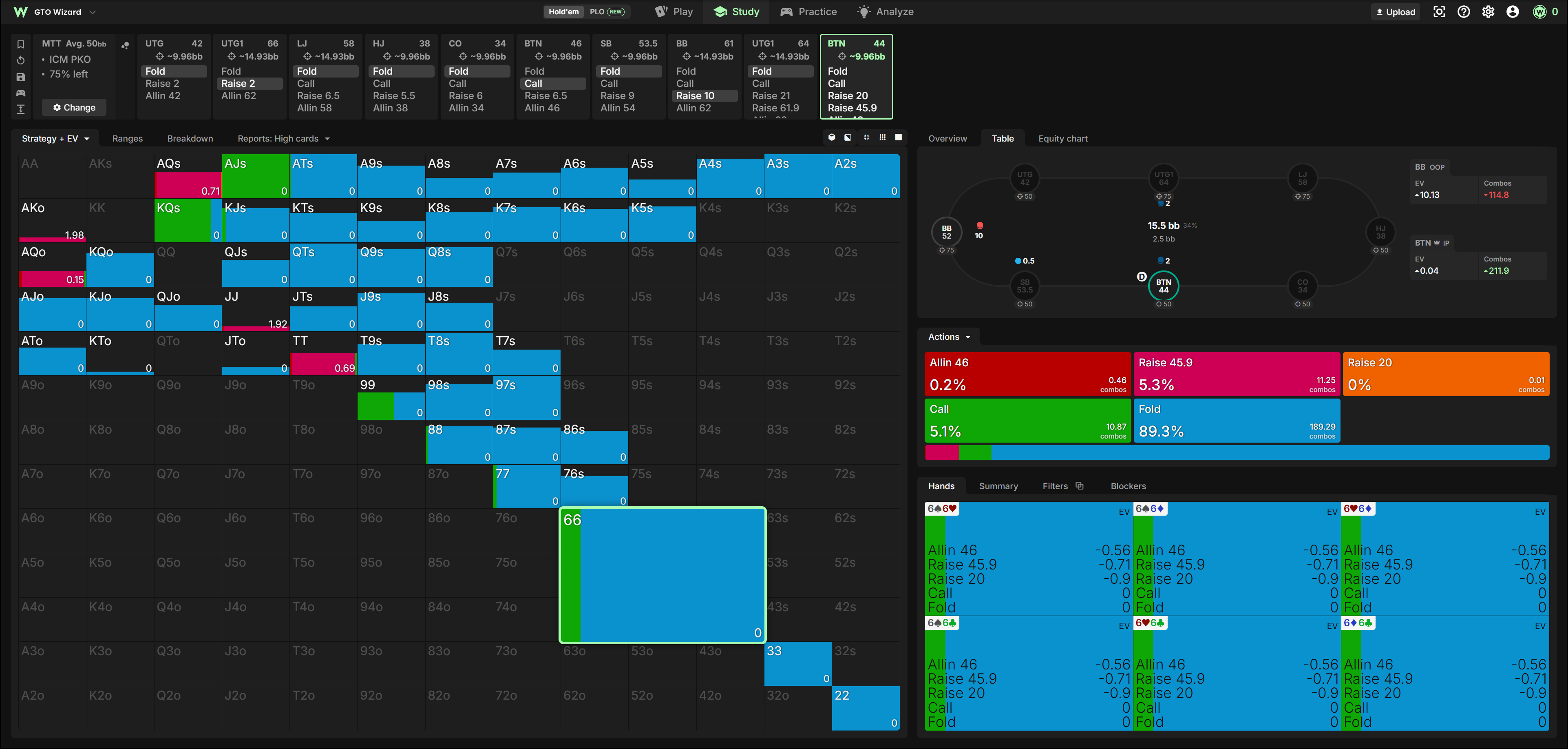The image size is (1568, 749).
Task: Toggle the diagonal split square view icon
Action: click(x=848, y=137)
